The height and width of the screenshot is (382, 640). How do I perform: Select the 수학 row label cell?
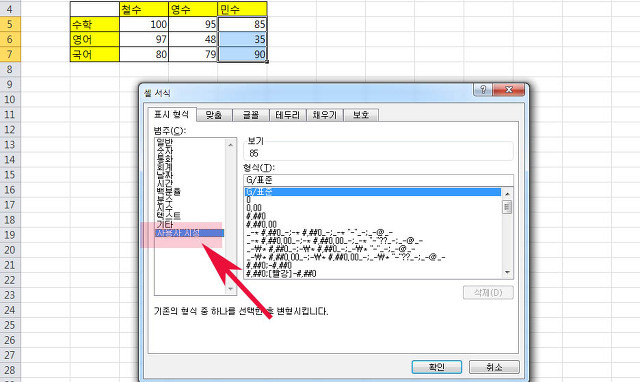coord(94,24)
